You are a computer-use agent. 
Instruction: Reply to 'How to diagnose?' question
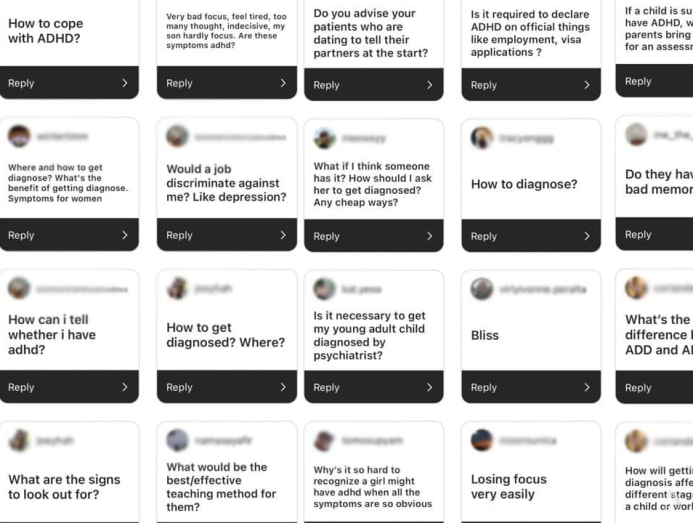[484, 236]
